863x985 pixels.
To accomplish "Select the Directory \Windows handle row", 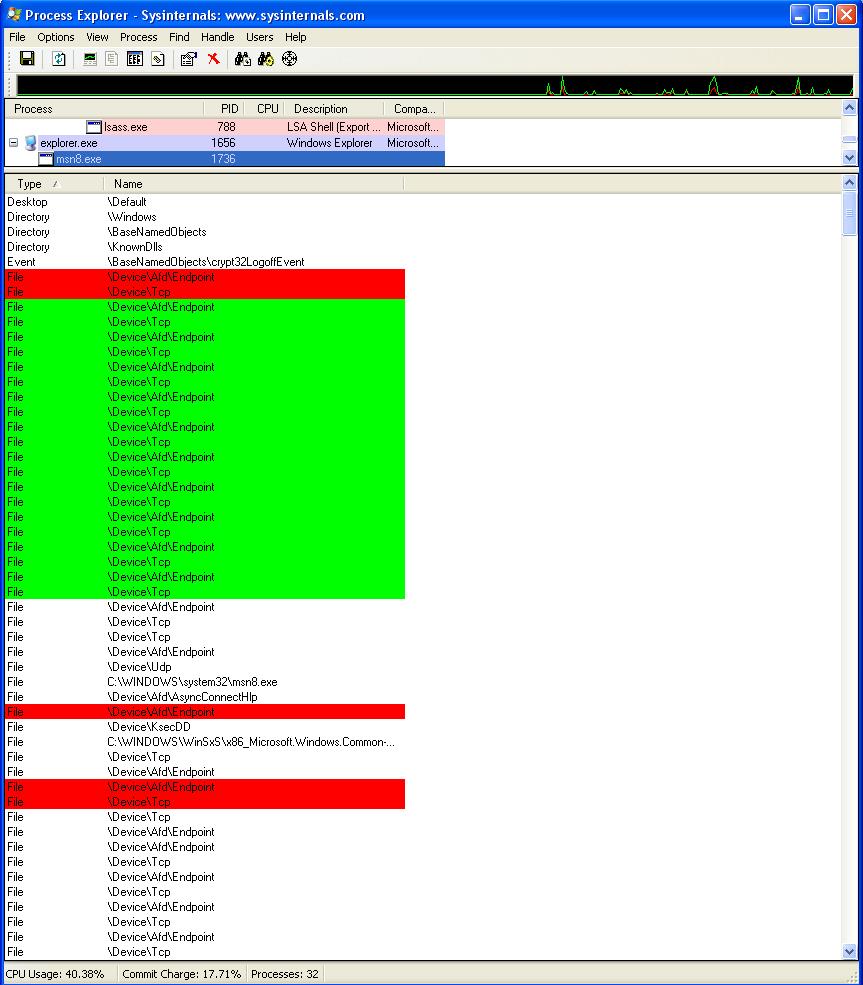I will click(x=205, y=217).
